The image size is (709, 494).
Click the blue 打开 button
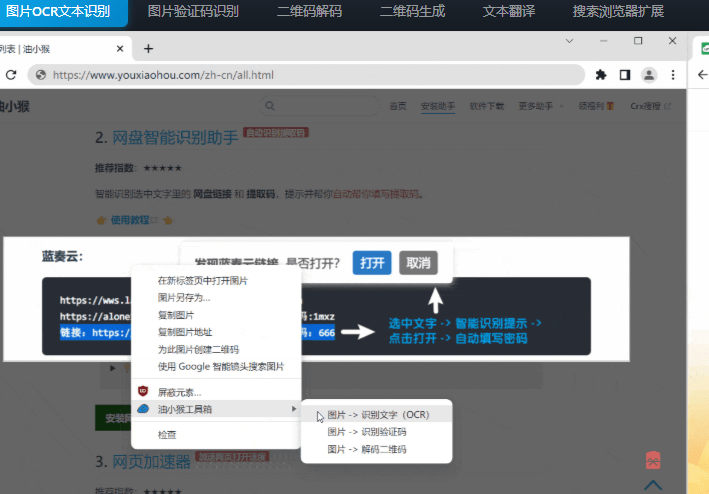372,263
